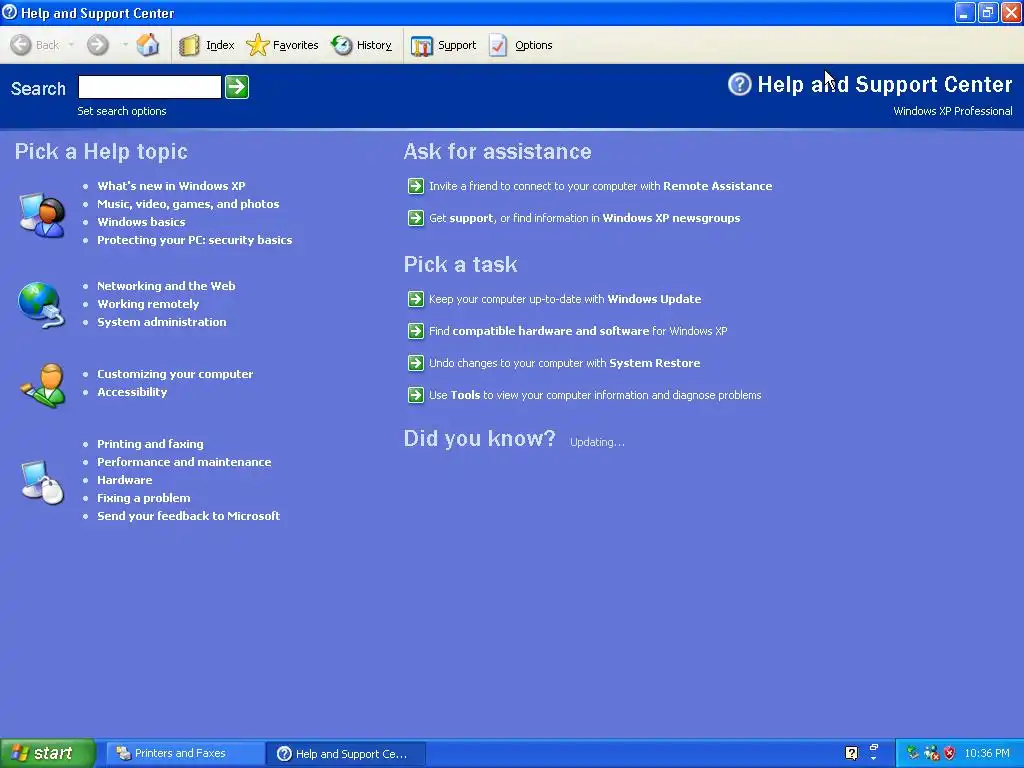Minimize the Help and Support Center window
Viewport: 1024px width, 768px height.
(x=965, y=12)
